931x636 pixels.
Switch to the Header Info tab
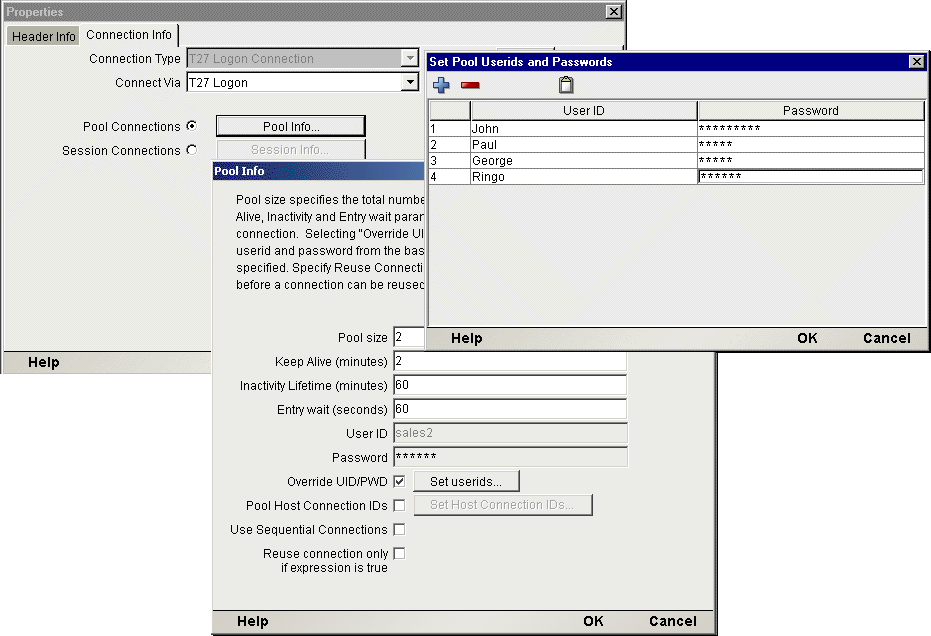tap(42, 35)
